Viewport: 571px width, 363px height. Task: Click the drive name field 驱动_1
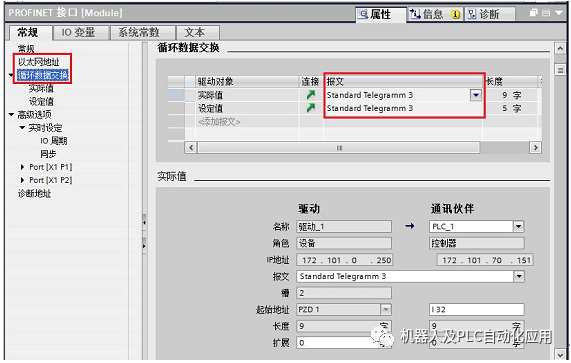tap(344, 226)
